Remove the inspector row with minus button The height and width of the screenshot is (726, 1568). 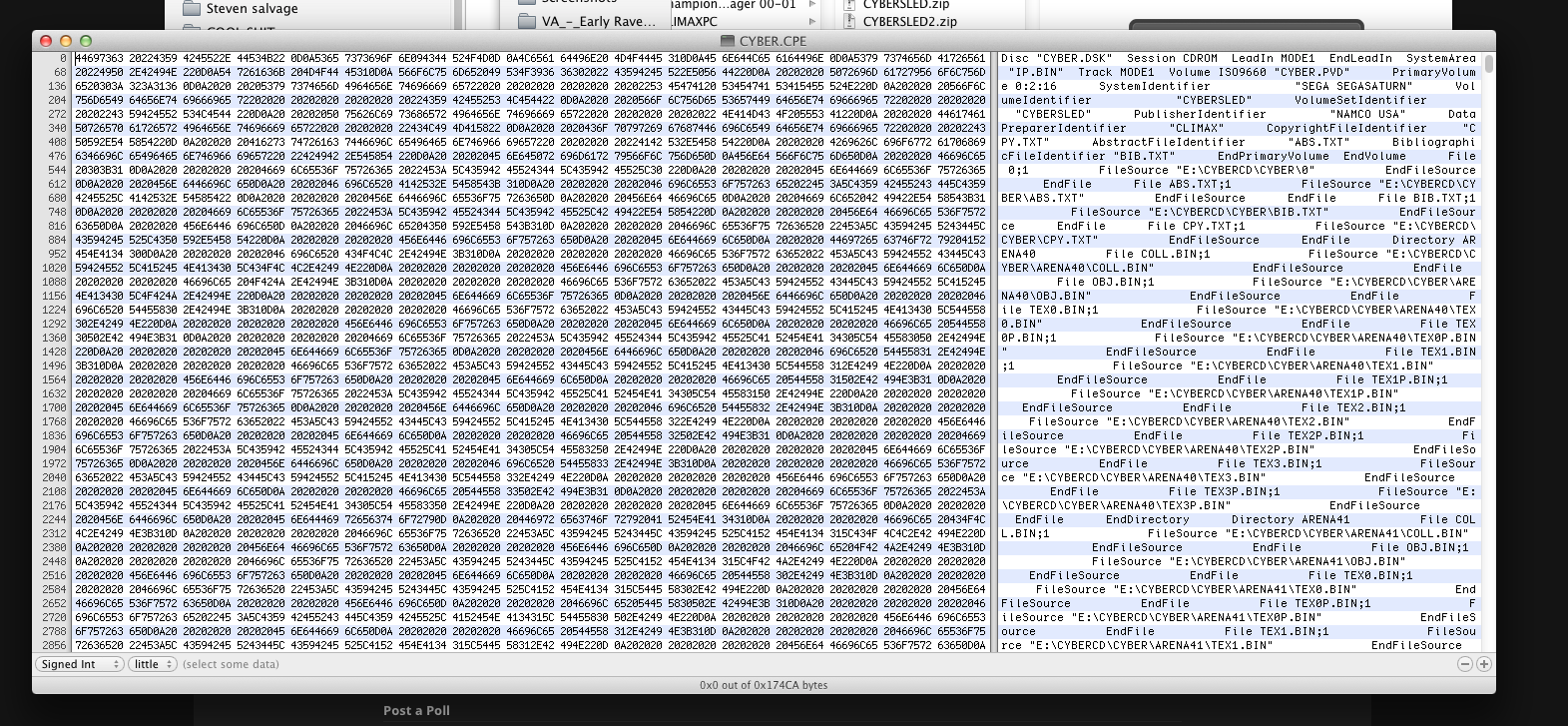(1464, 664)
